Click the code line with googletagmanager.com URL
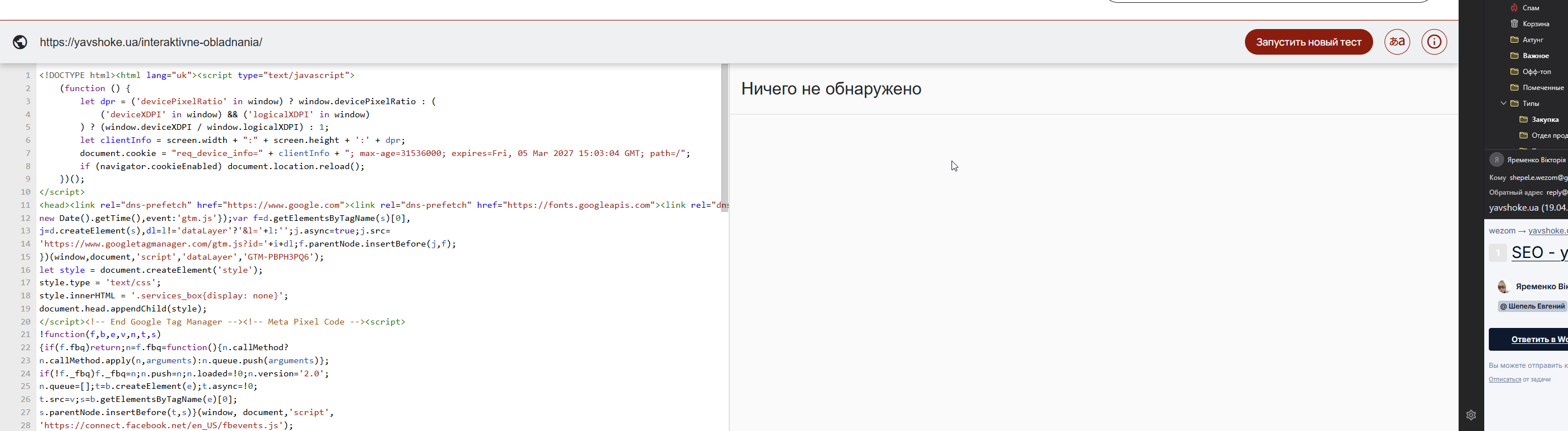Image resolution: width=1568 pixels, height=431 pixels. point(248,244)
